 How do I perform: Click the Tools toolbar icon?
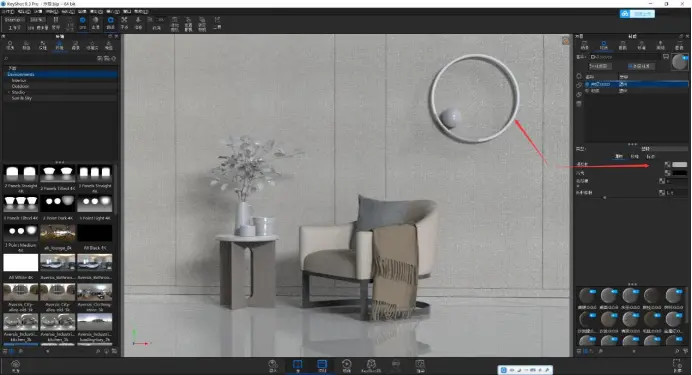(217, 23)
